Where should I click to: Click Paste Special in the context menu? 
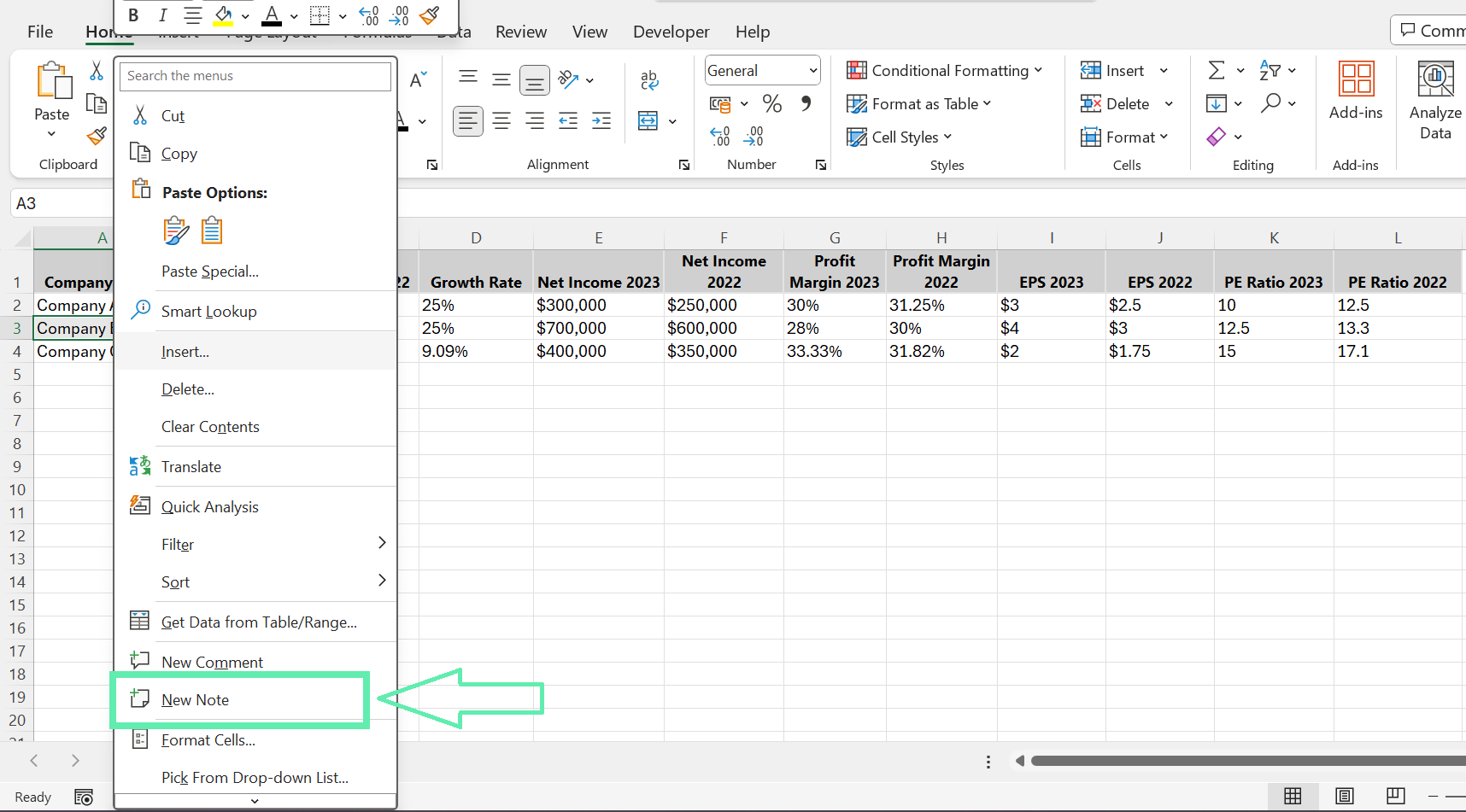point(255,272)
